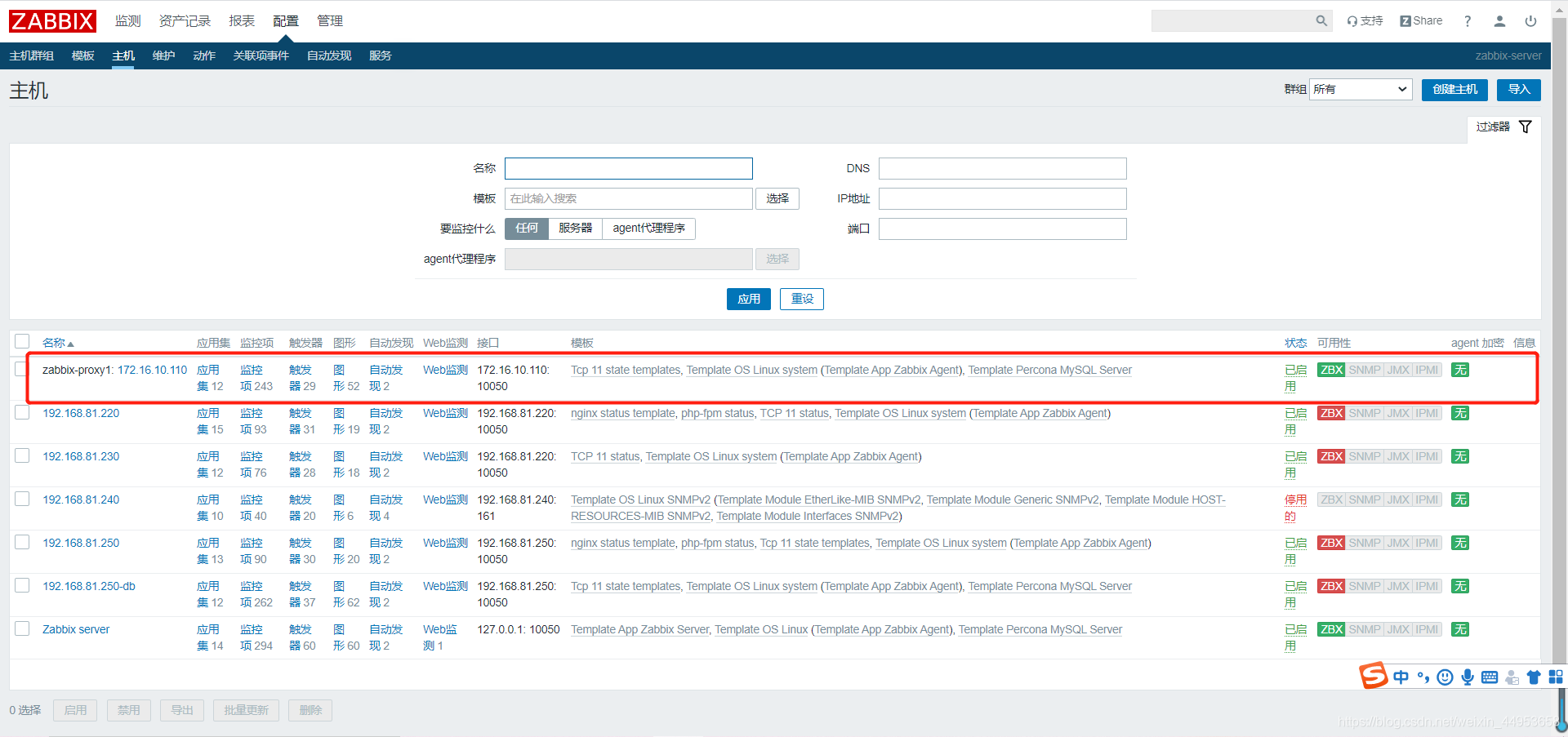Toggle the 过滤器 filter funnel icon

click(1525, 127)
